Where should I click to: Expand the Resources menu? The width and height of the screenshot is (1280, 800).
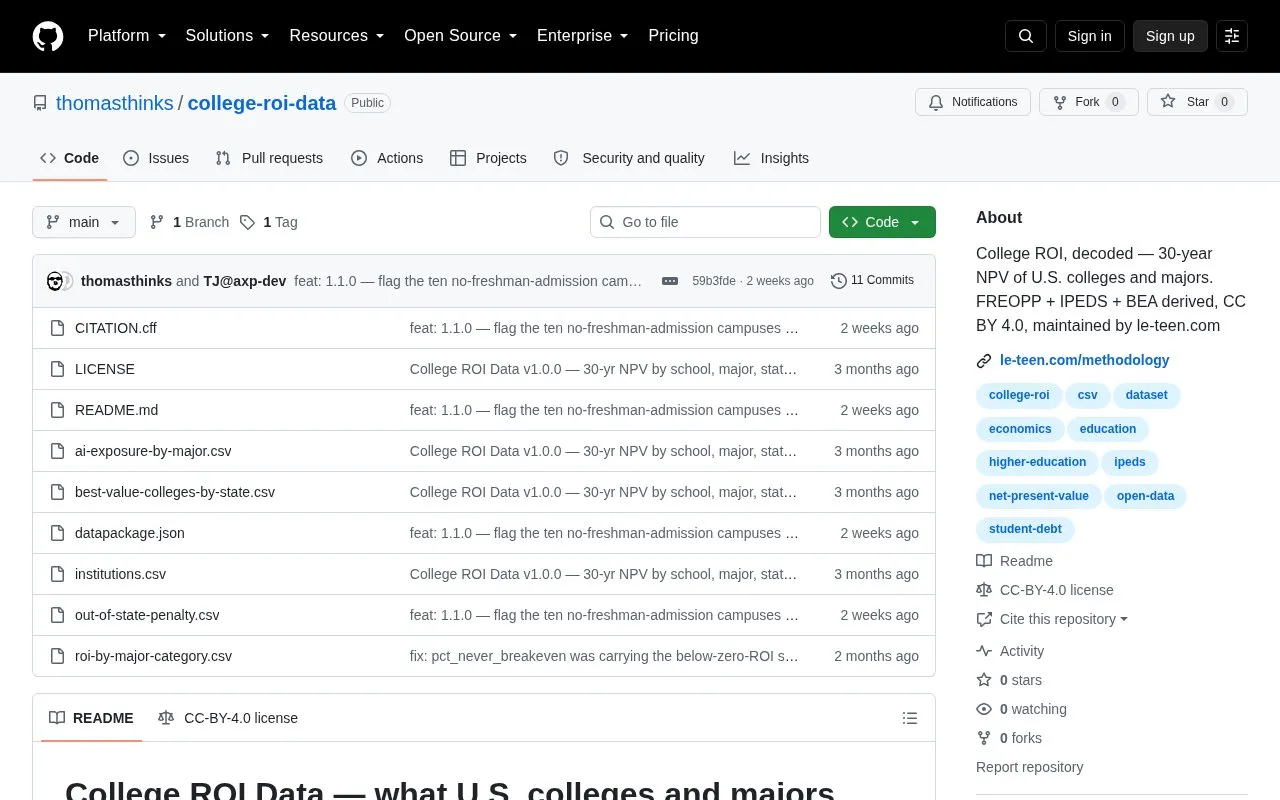337,36
